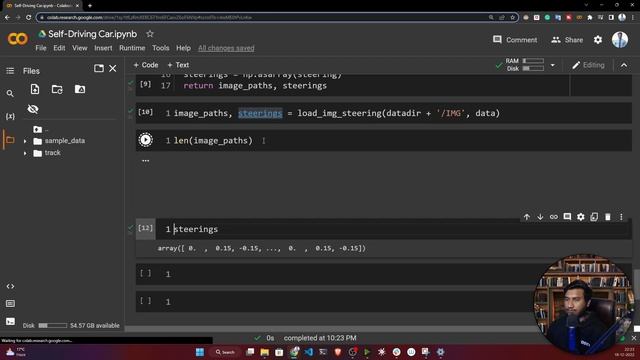Open the Insert menu
The image size is (640, 360).
103,48
